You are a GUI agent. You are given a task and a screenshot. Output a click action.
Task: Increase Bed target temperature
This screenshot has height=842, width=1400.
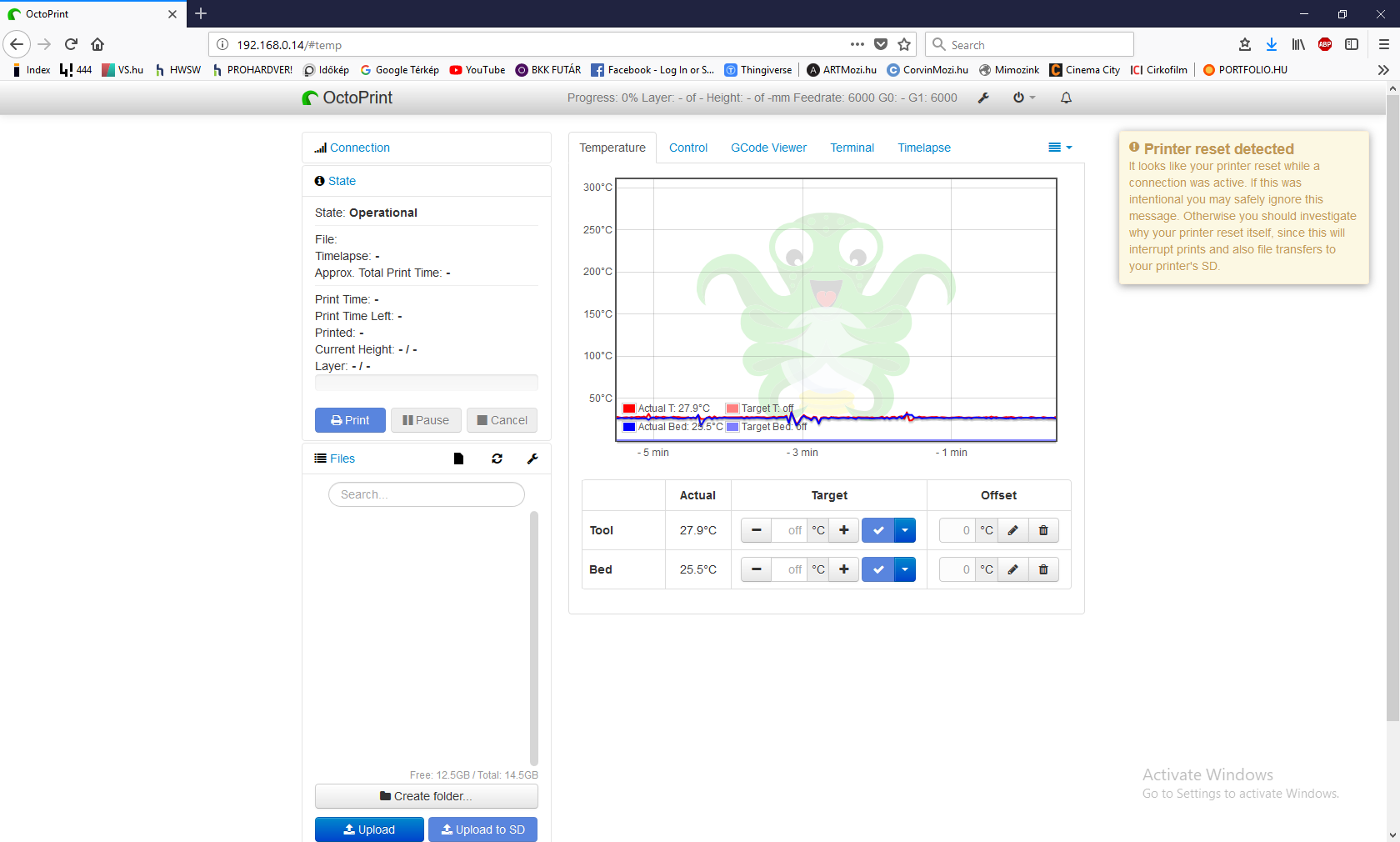pos(844,569)
